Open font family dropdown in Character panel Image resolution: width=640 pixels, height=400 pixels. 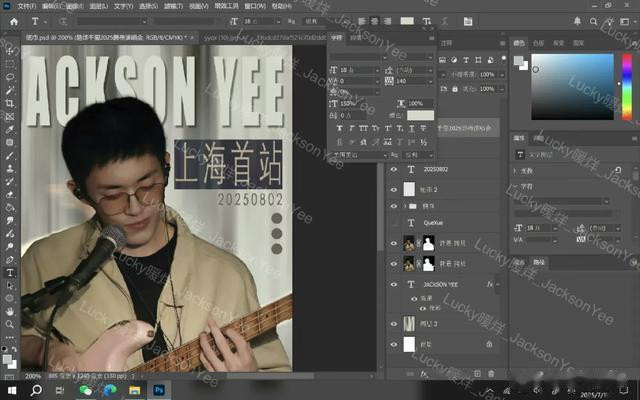tap(384, 57)
